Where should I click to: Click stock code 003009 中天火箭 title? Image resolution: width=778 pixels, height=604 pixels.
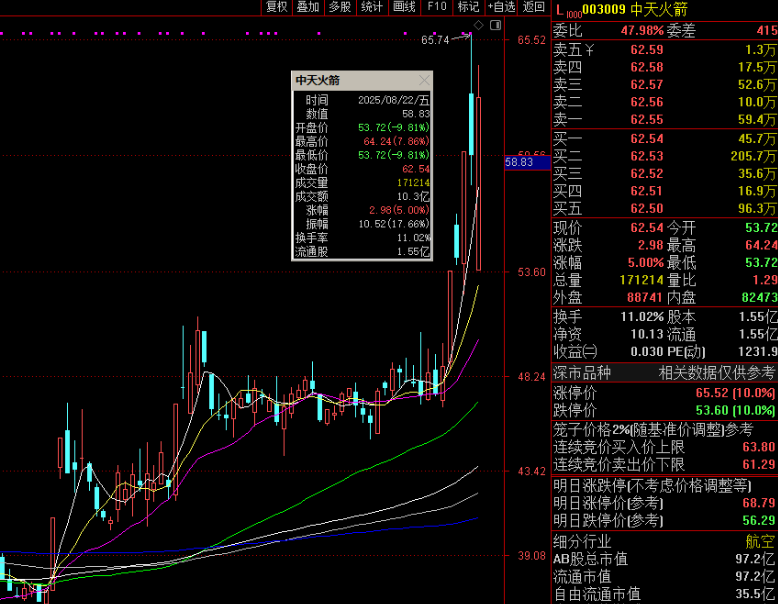click(635, 9)
